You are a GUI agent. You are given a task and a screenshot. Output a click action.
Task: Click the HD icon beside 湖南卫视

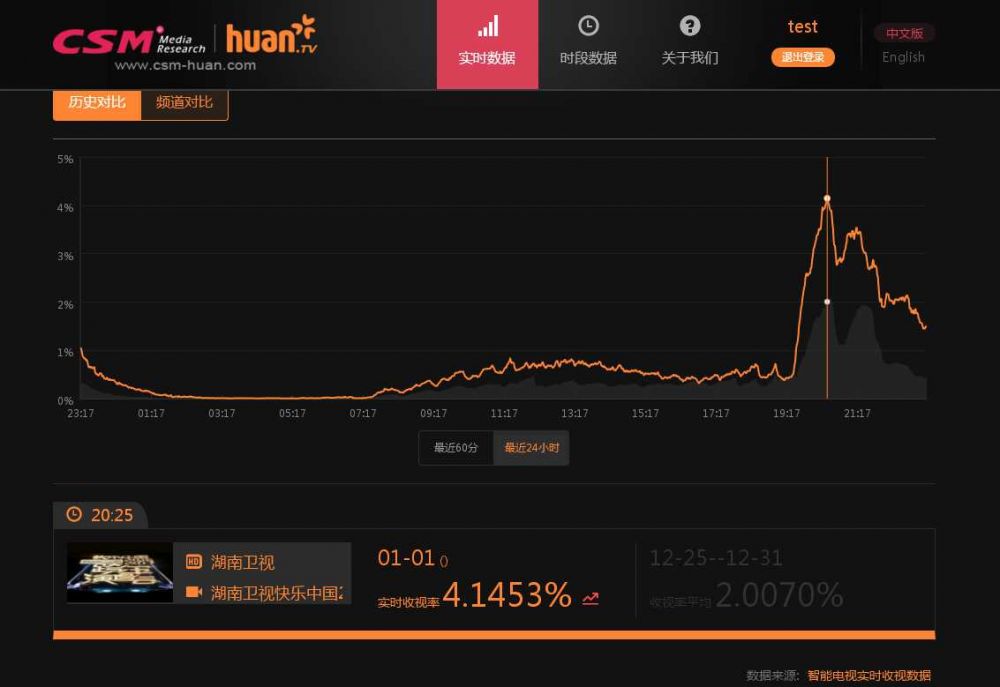click(x=194, y=562)
